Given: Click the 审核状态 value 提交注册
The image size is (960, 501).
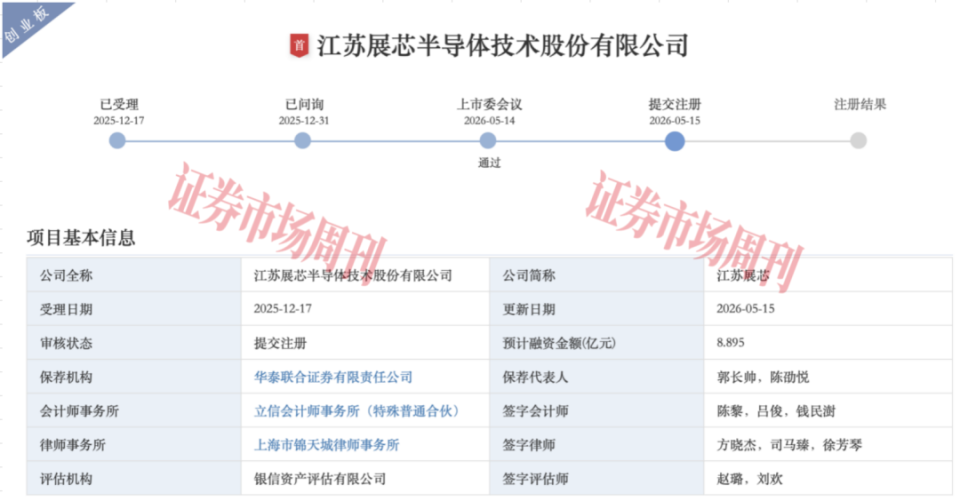Looking at the screenshot, I should 280,344.
